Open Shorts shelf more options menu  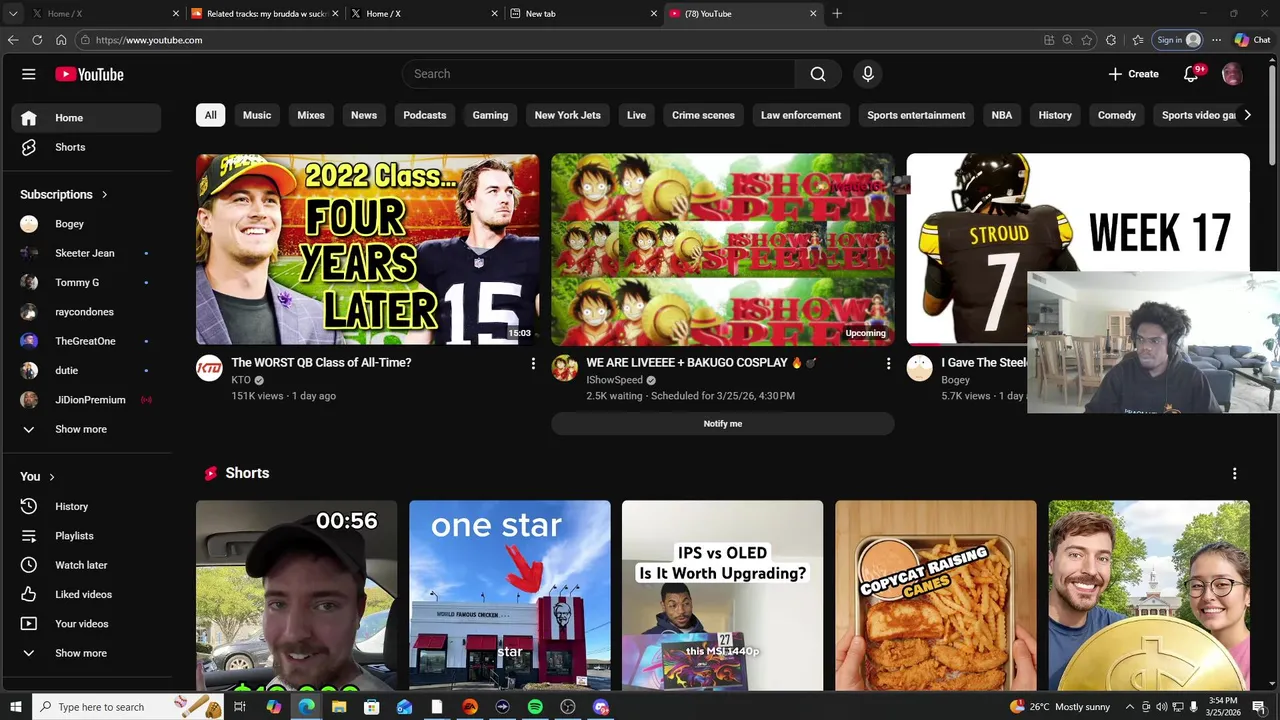coord(1234,473)
